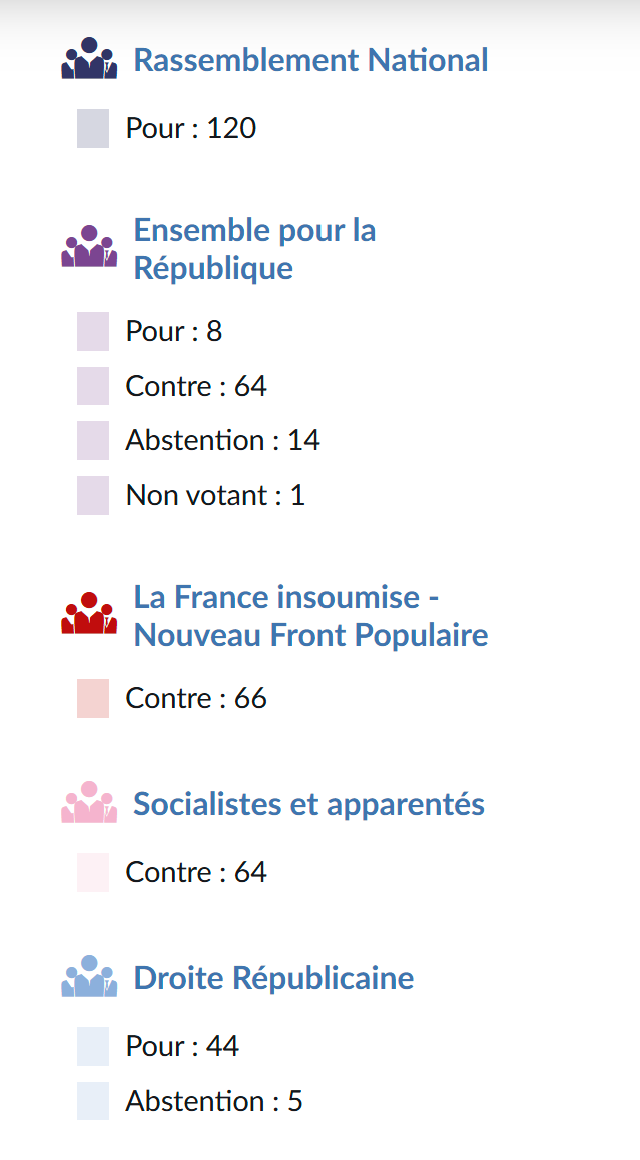Viewport: 640px width, 1160px height.
Task: Click the pink Socialistes et apparentés icon
Action: 90,802
